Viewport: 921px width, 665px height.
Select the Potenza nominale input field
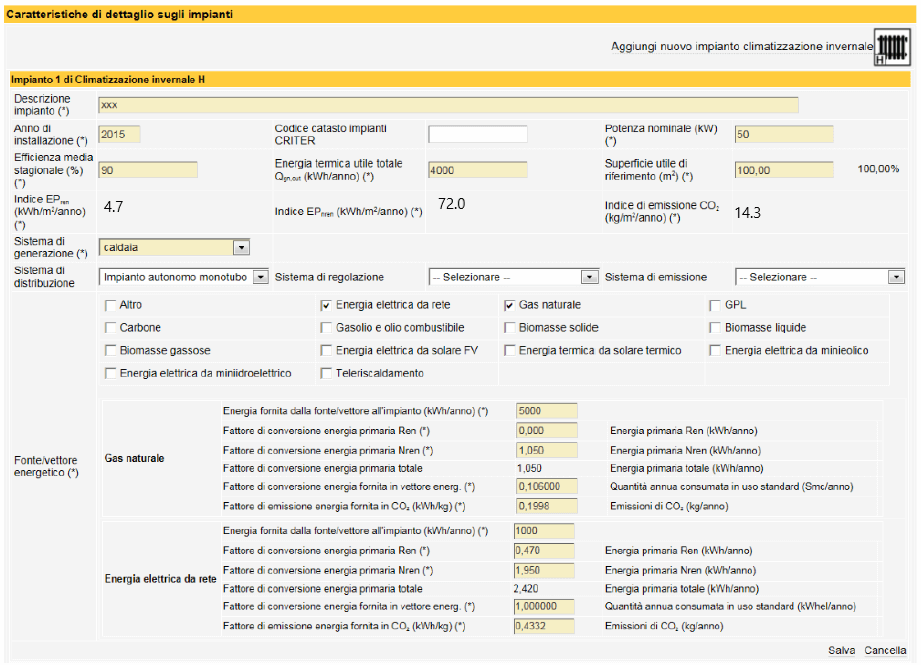[x=784, y=135]
